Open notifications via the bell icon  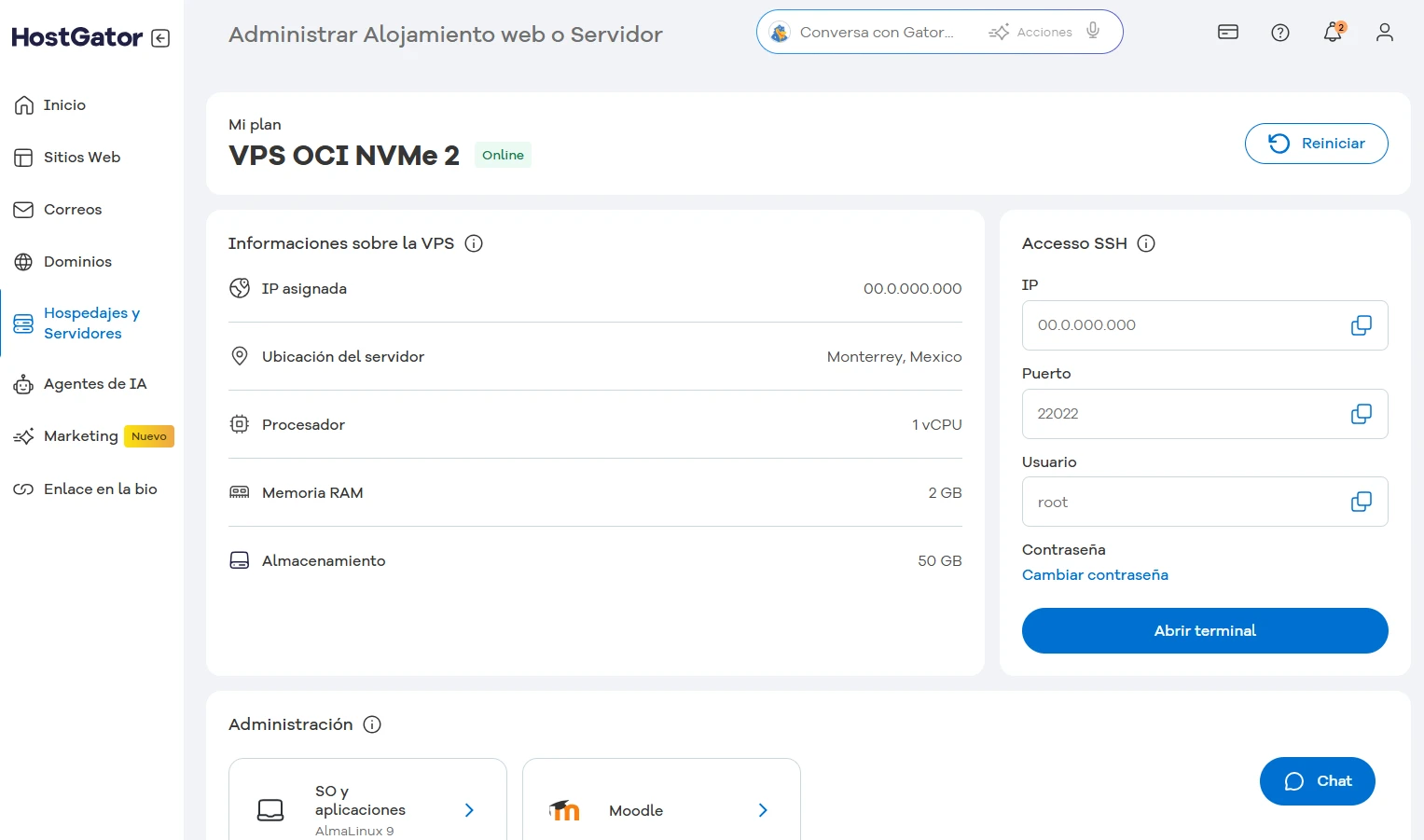pyautogui.click(x=1333, y=32)
